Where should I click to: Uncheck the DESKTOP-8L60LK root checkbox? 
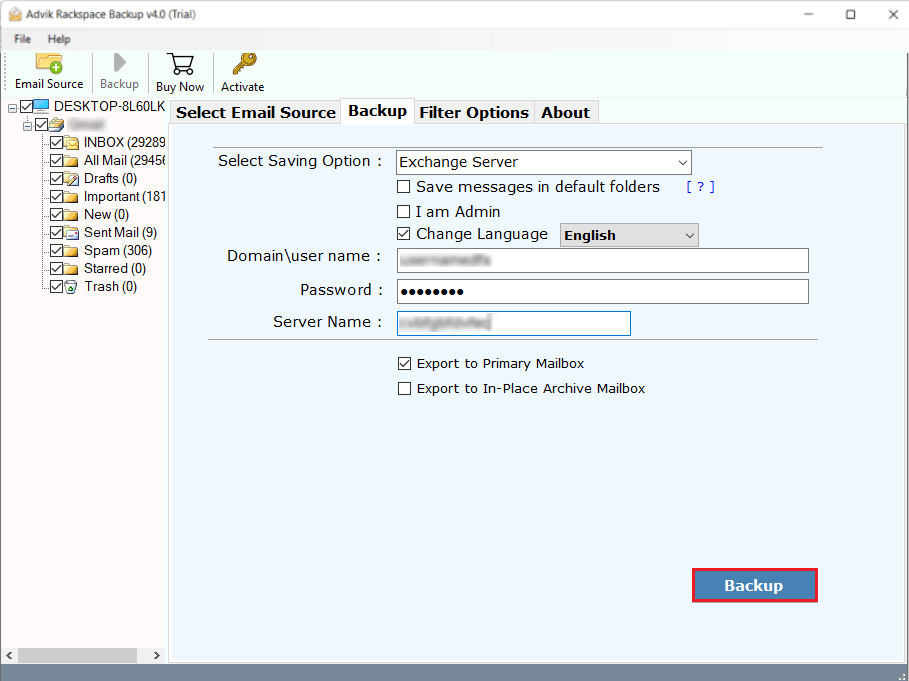point(27,106)
